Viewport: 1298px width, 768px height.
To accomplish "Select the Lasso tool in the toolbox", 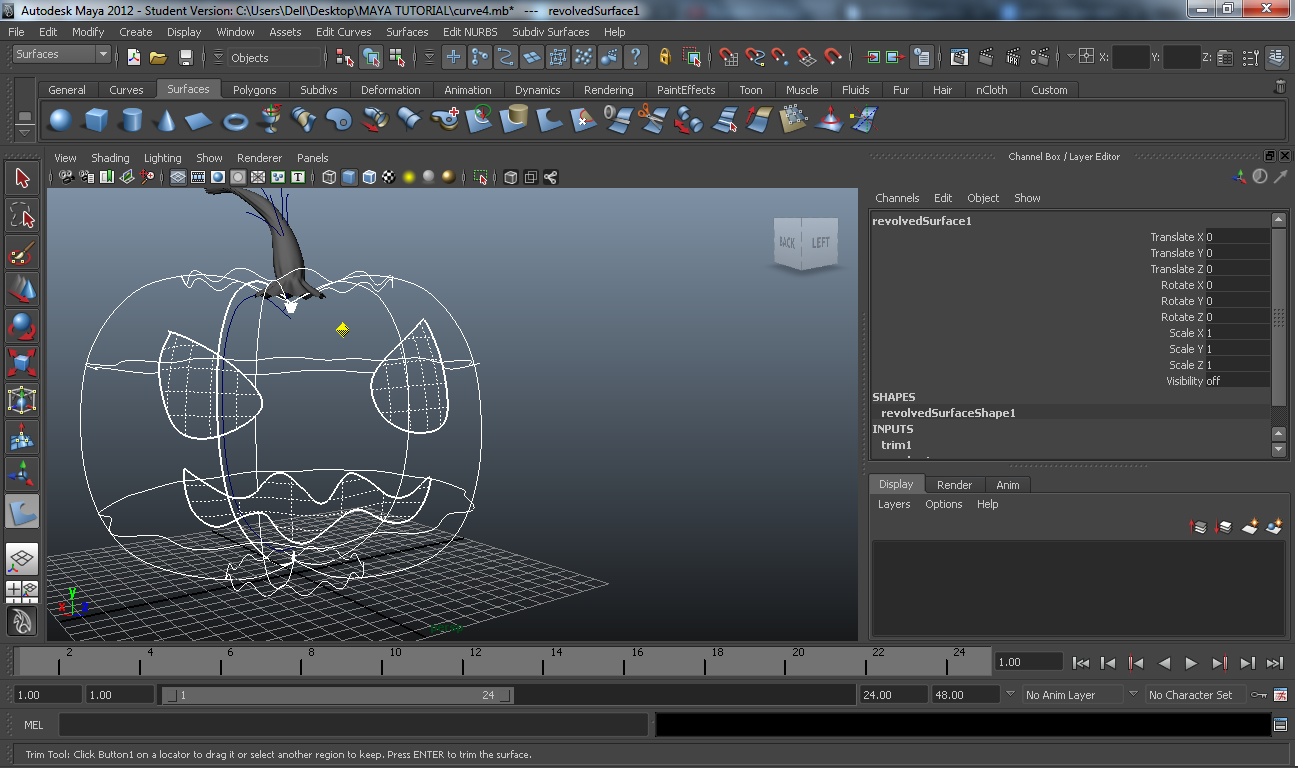I will click(22, 216).
